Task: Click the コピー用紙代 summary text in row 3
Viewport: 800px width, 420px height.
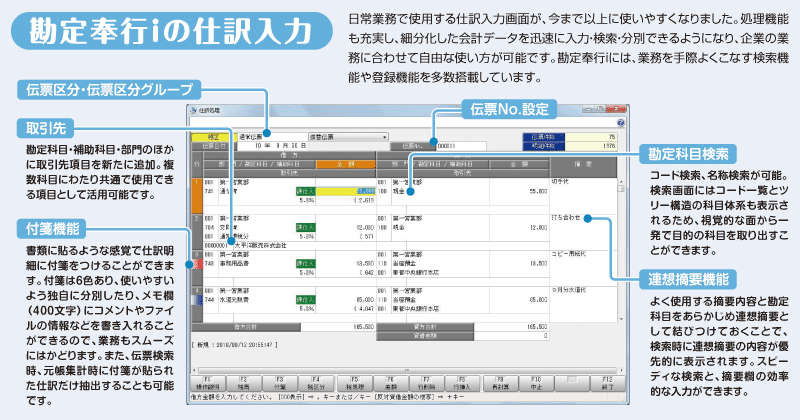Action: [x=568, y=254]
